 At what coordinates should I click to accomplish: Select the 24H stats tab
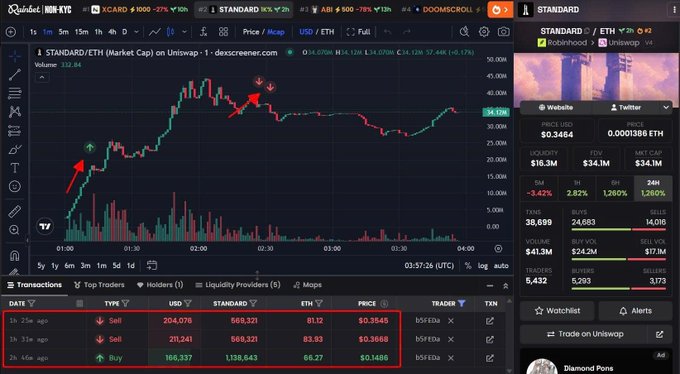click(653, 188)
